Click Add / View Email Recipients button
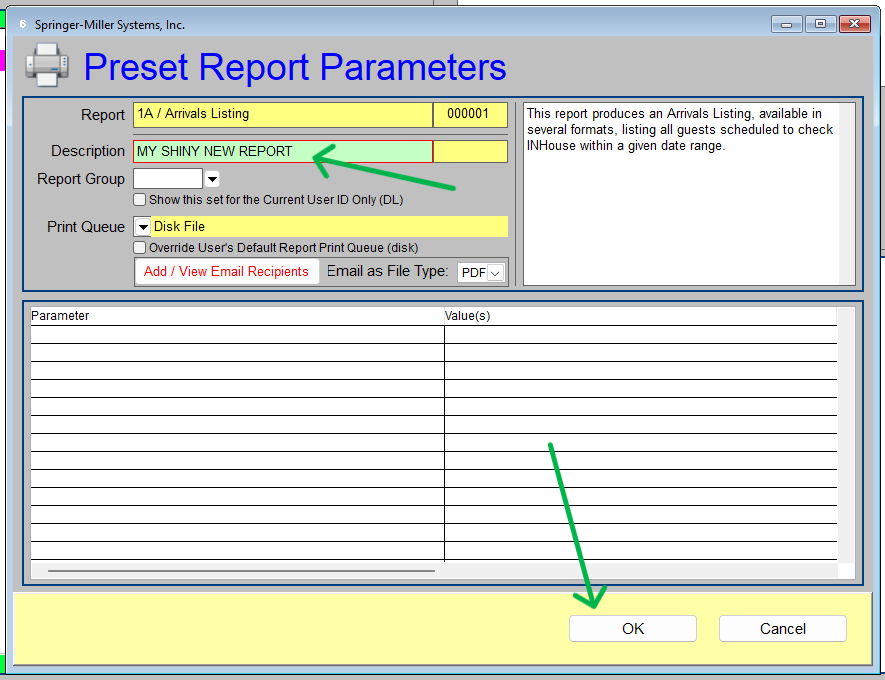885x680 pixels. pyautogui.click(x=226, y=272)
